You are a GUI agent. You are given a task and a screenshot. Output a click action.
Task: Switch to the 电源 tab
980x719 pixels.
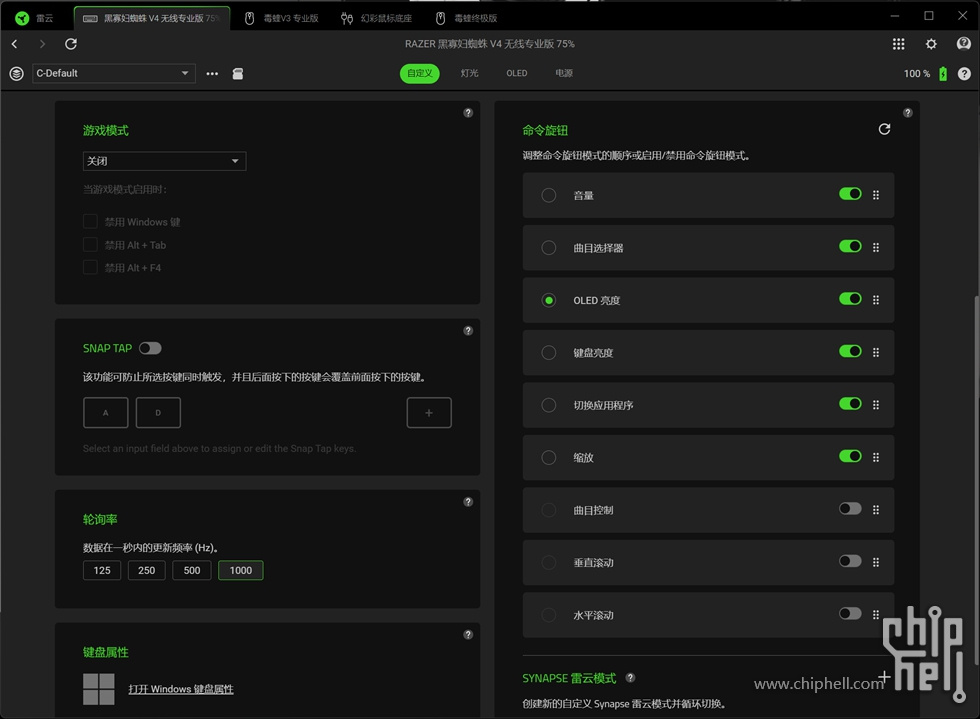[564, 73]
